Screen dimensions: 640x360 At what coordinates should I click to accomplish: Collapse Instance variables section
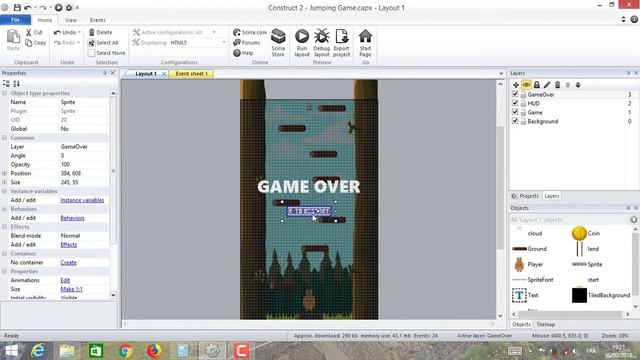point(4,191)
